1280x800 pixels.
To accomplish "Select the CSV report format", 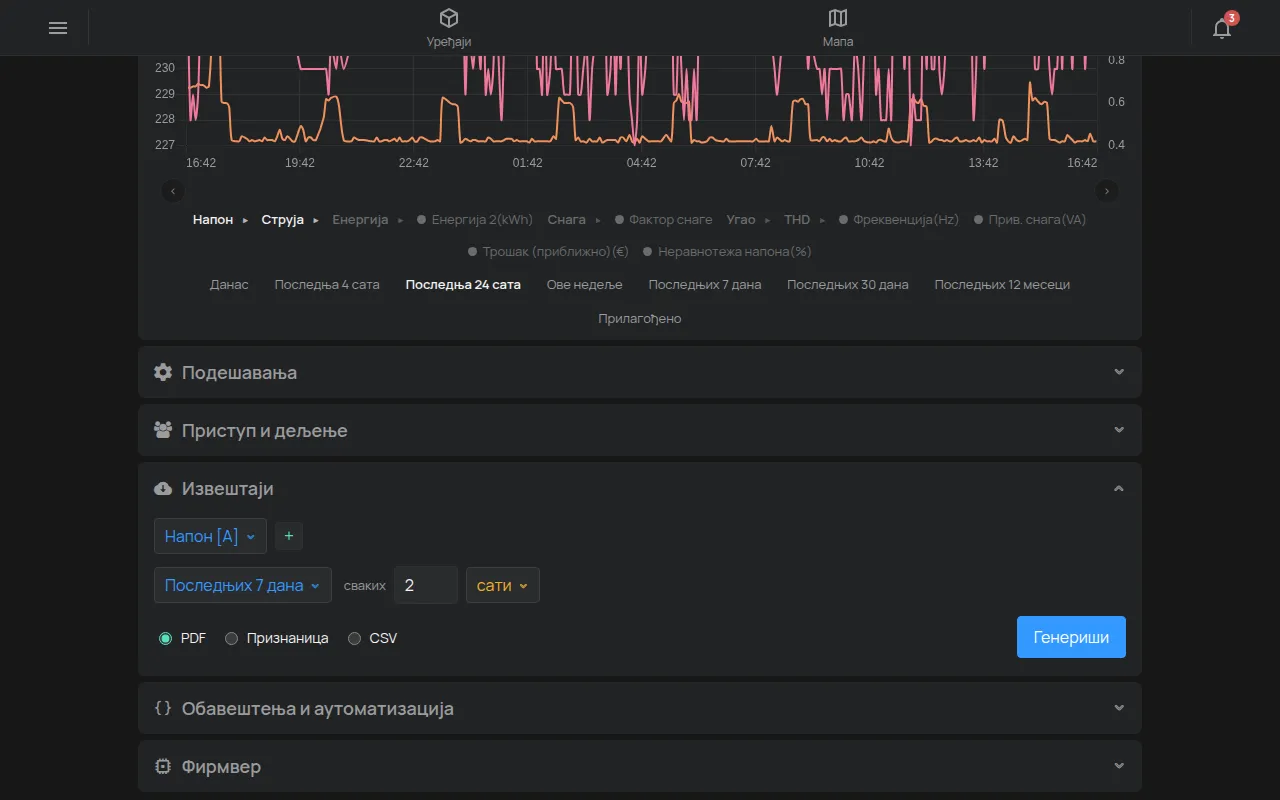I will [x=354, y=638].
